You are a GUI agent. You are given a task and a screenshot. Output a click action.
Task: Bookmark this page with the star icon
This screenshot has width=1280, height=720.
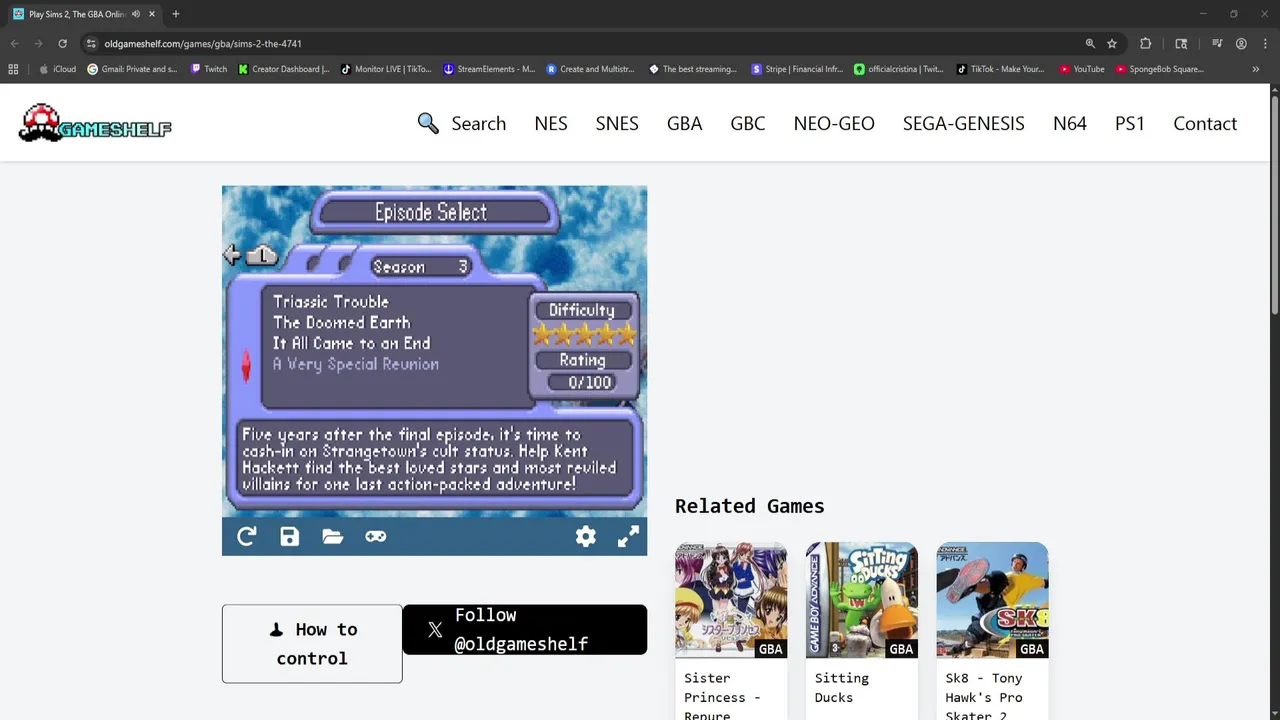pos(1112,44)
